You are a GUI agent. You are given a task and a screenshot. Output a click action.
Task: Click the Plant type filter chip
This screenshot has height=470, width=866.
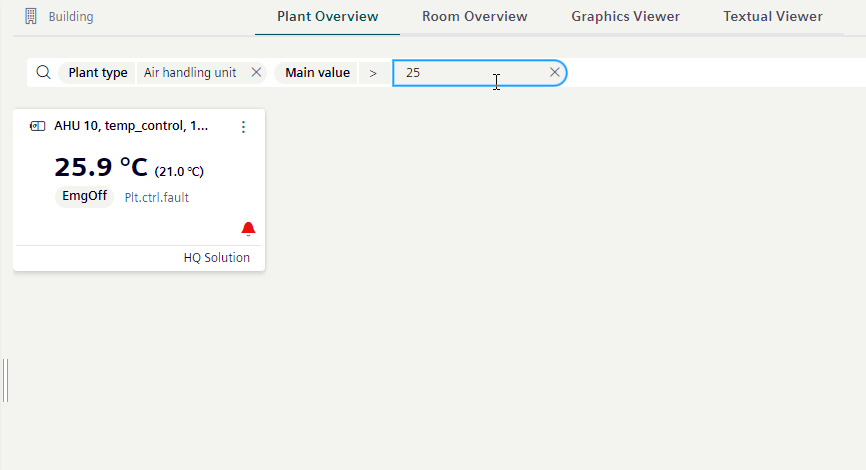[98, 73]
